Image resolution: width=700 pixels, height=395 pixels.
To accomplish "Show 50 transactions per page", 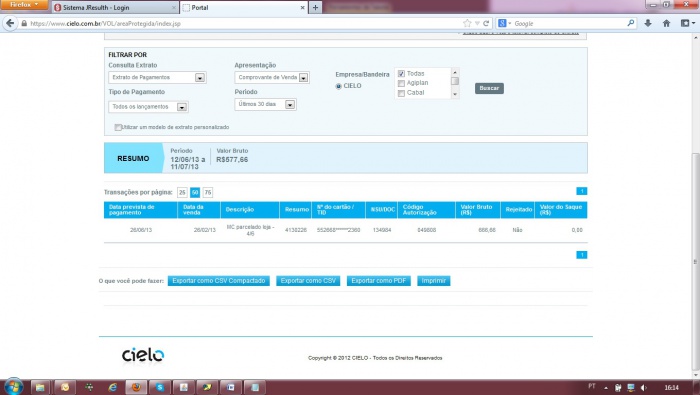I will pos(195,192).
